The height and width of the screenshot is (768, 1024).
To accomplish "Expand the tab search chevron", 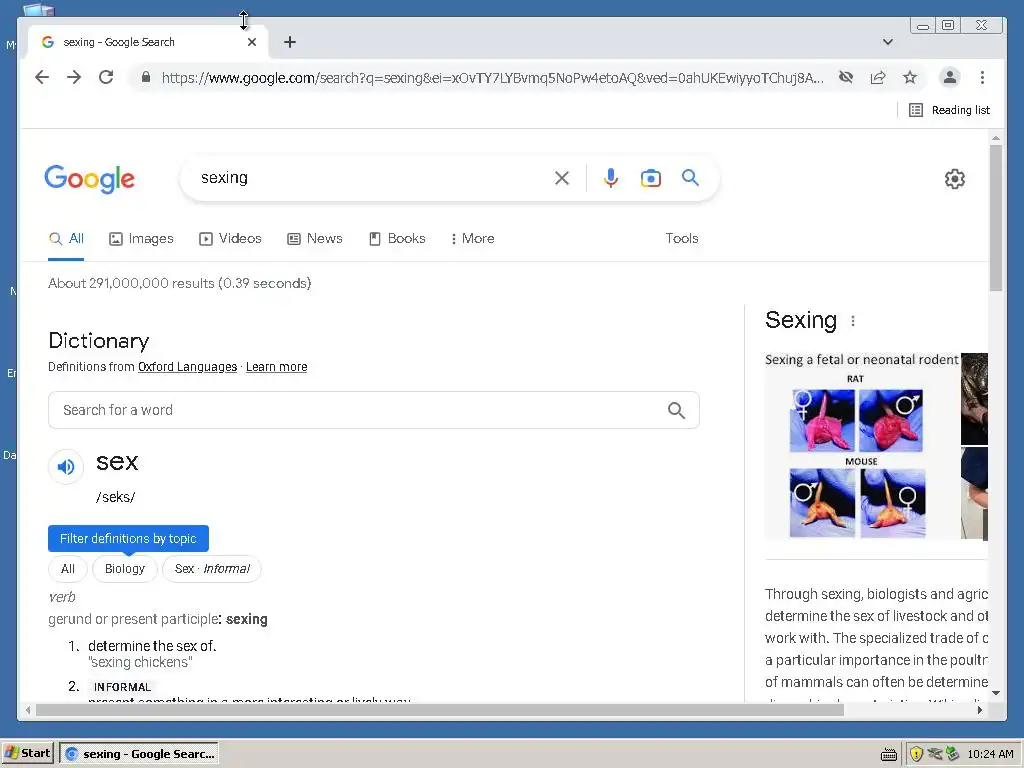I will [888, 42].
